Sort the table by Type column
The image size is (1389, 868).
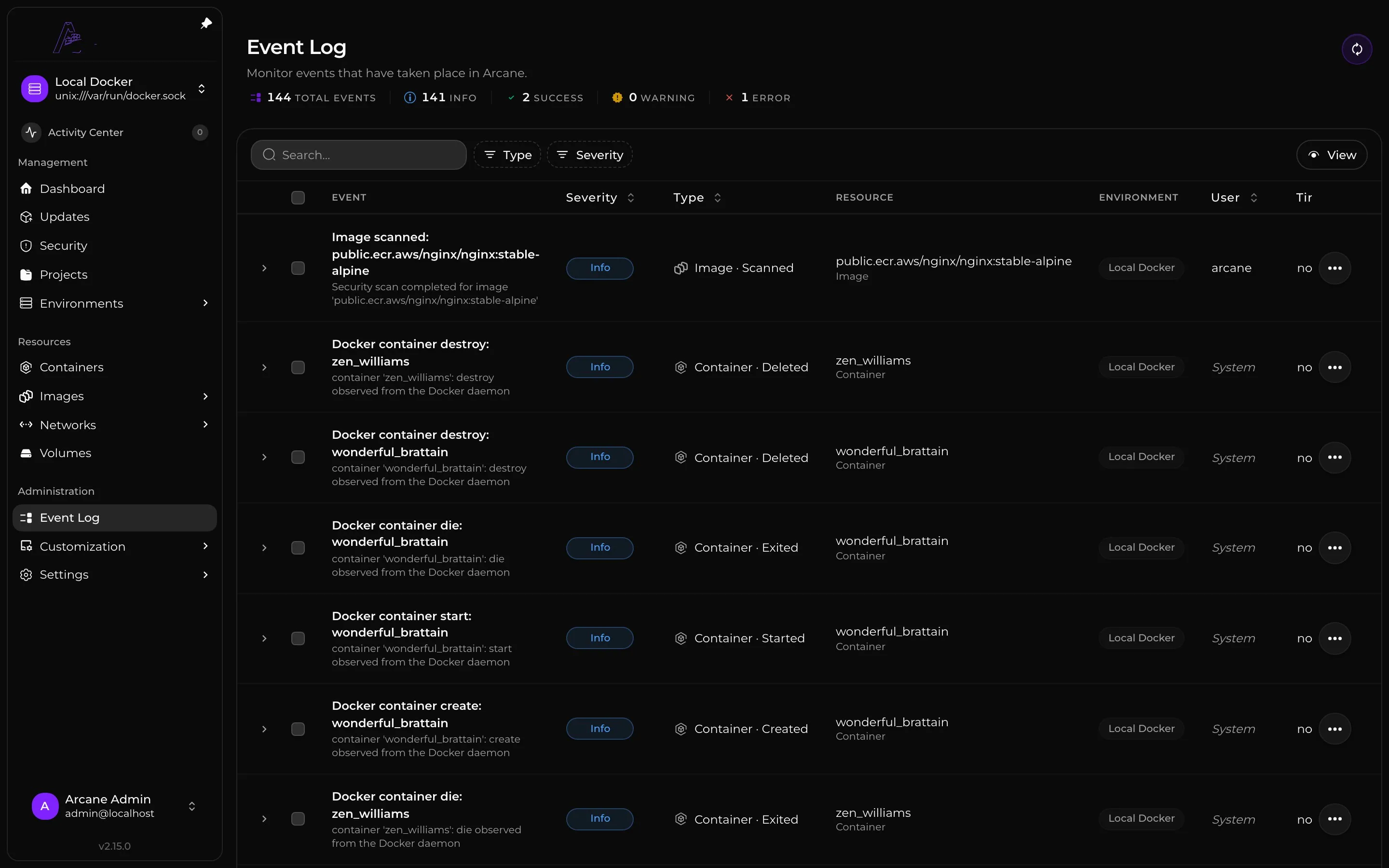pos(697,198)
